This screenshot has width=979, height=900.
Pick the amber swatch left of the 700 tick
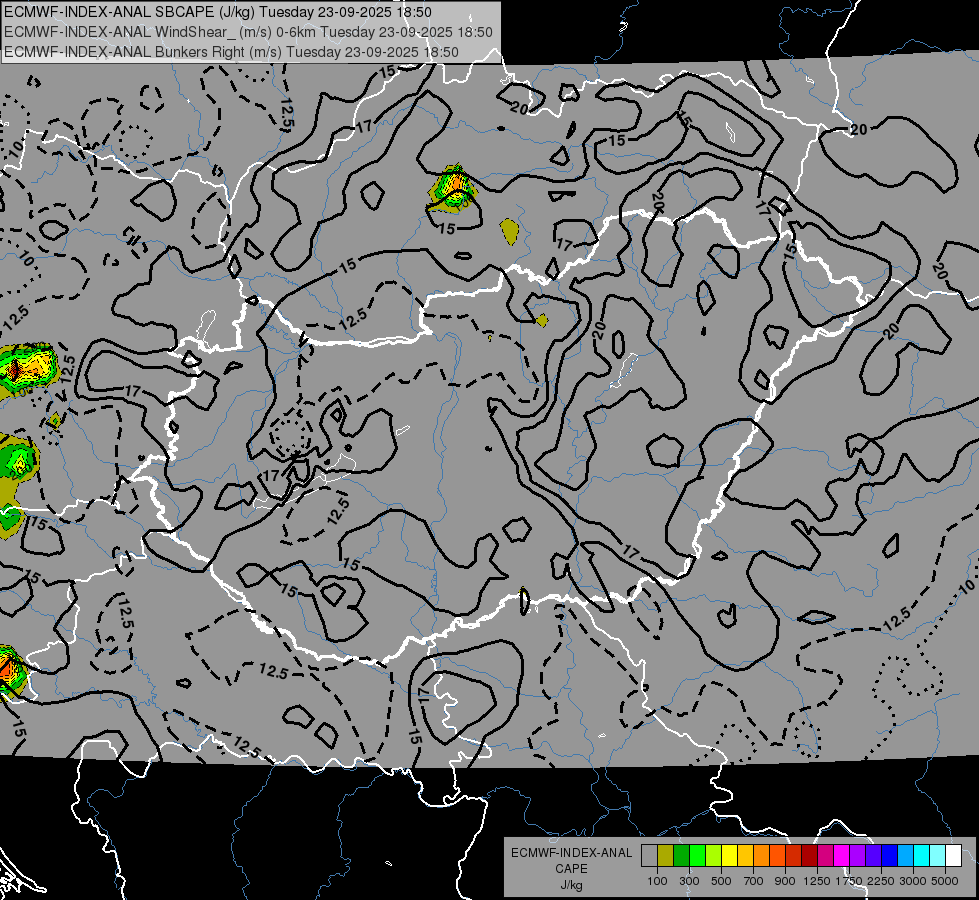click(x=745, y=856)
